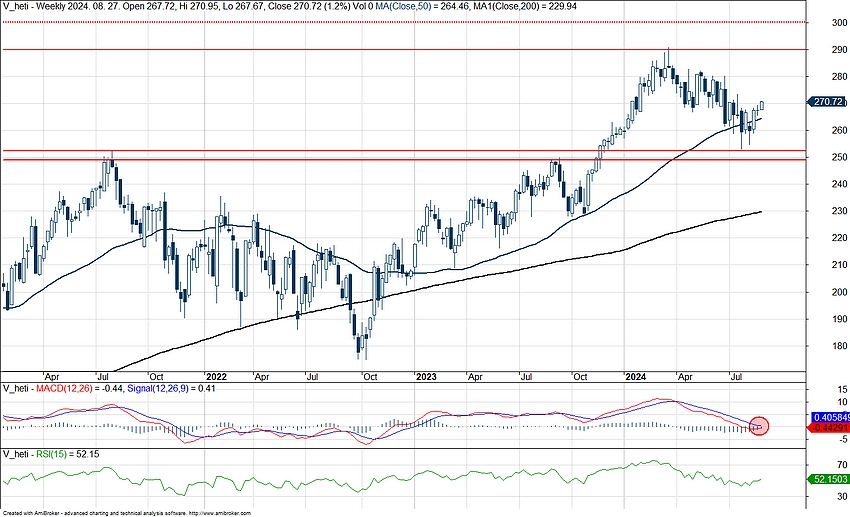Click the negative MACD value label -0.44291
Image resolution: width=850 pixels, height=517 pixels.
[827, 428]
